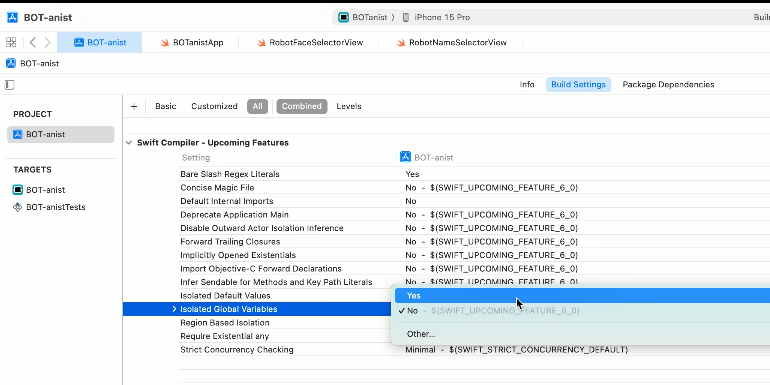
Task: Click the BOT-anist breadcrumb in jump bar
Action: pyautogui.click(x=33, y=63)
